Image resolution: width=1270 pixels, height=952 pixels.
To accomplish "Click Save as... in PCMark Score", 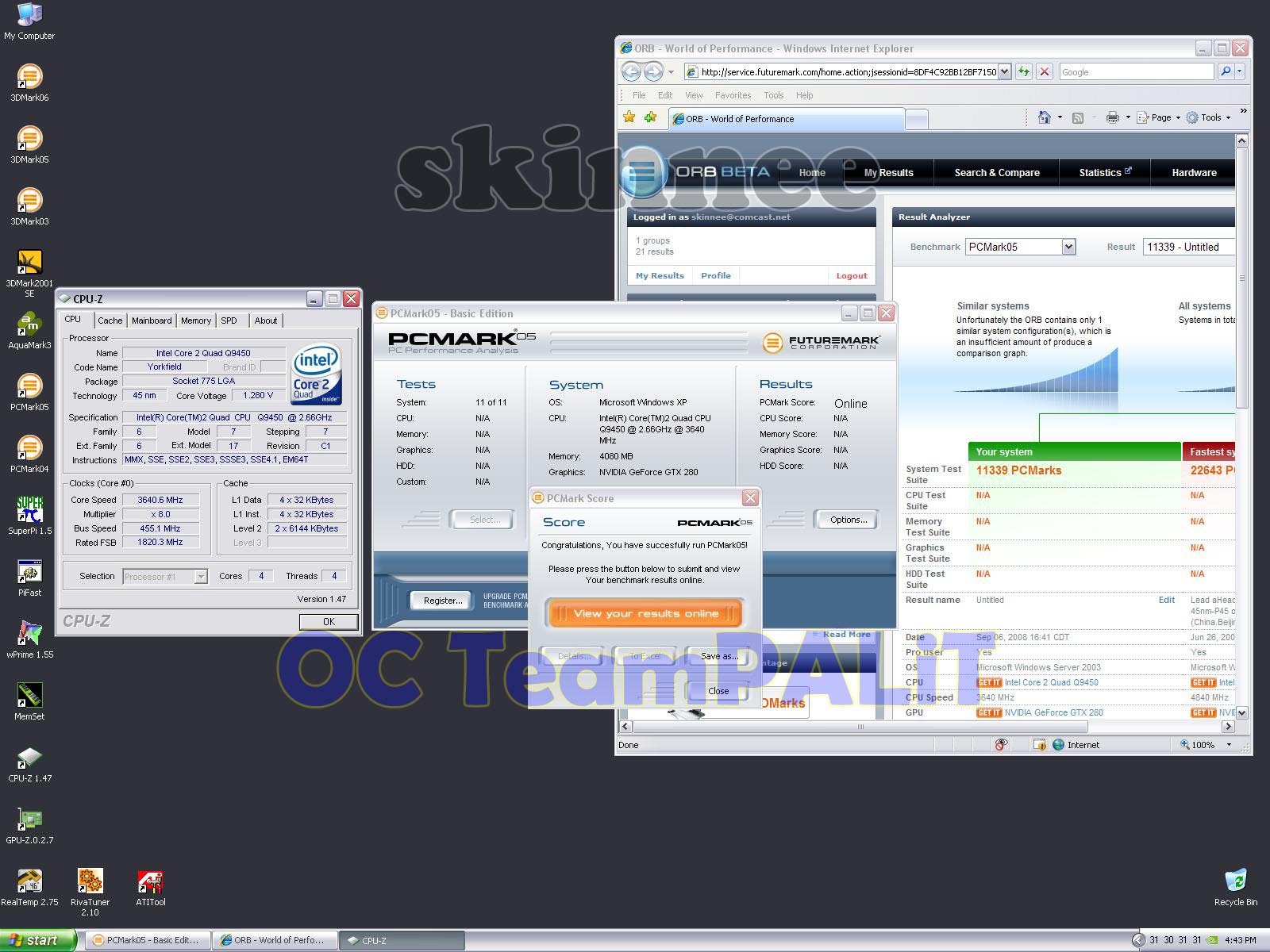I will click(719, 656).
